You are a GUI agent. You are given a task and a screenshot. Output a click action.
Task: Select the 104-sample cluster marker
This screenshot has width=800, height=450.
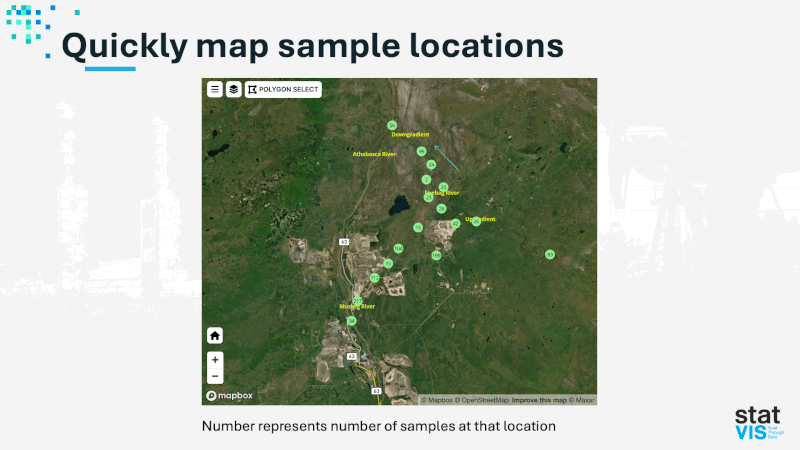[398, 248]
